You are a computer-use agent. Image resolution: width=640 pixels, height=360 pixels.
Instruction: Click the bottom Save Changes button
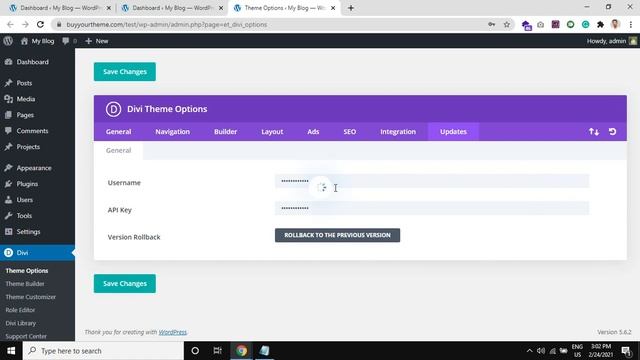pyautogui.click(x=124, y=283)
